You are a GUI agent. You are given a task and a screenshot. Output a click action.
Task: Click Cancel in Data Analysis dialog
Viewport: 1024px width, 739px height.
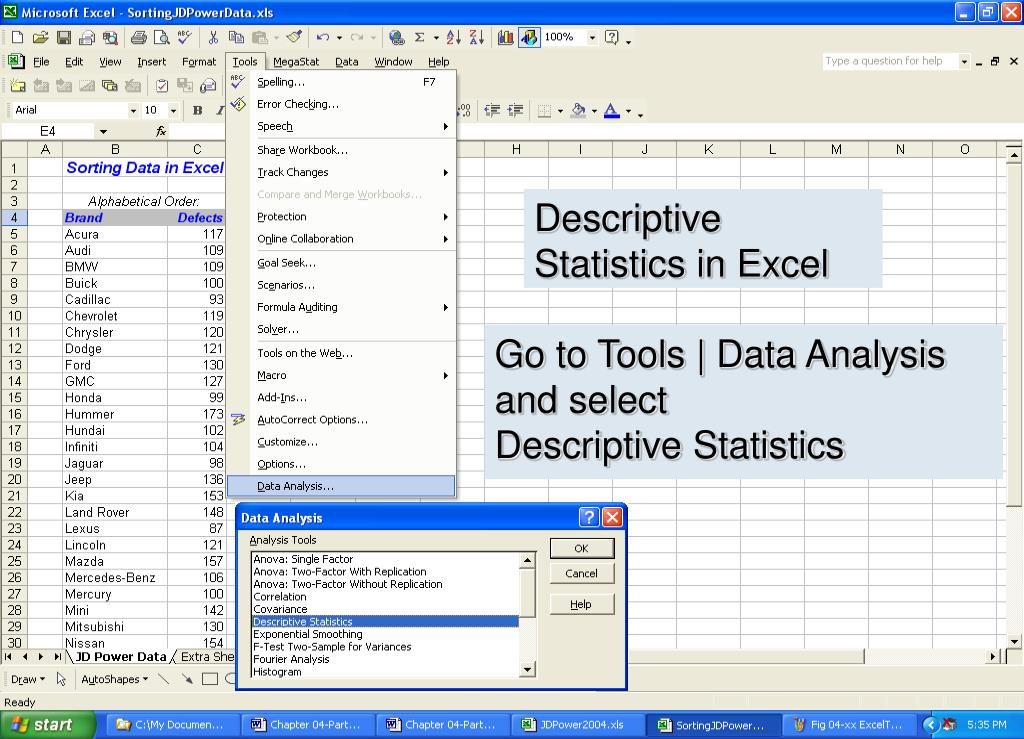pos(581,573)
